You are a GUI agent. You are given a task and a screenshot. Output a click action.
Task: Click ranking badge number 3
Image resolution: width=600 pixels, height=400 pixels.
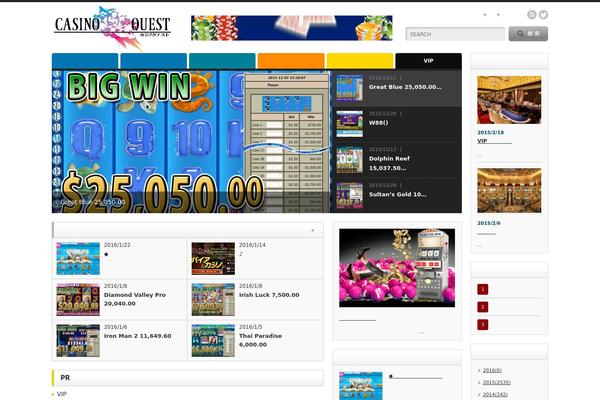tap(483, 325)
